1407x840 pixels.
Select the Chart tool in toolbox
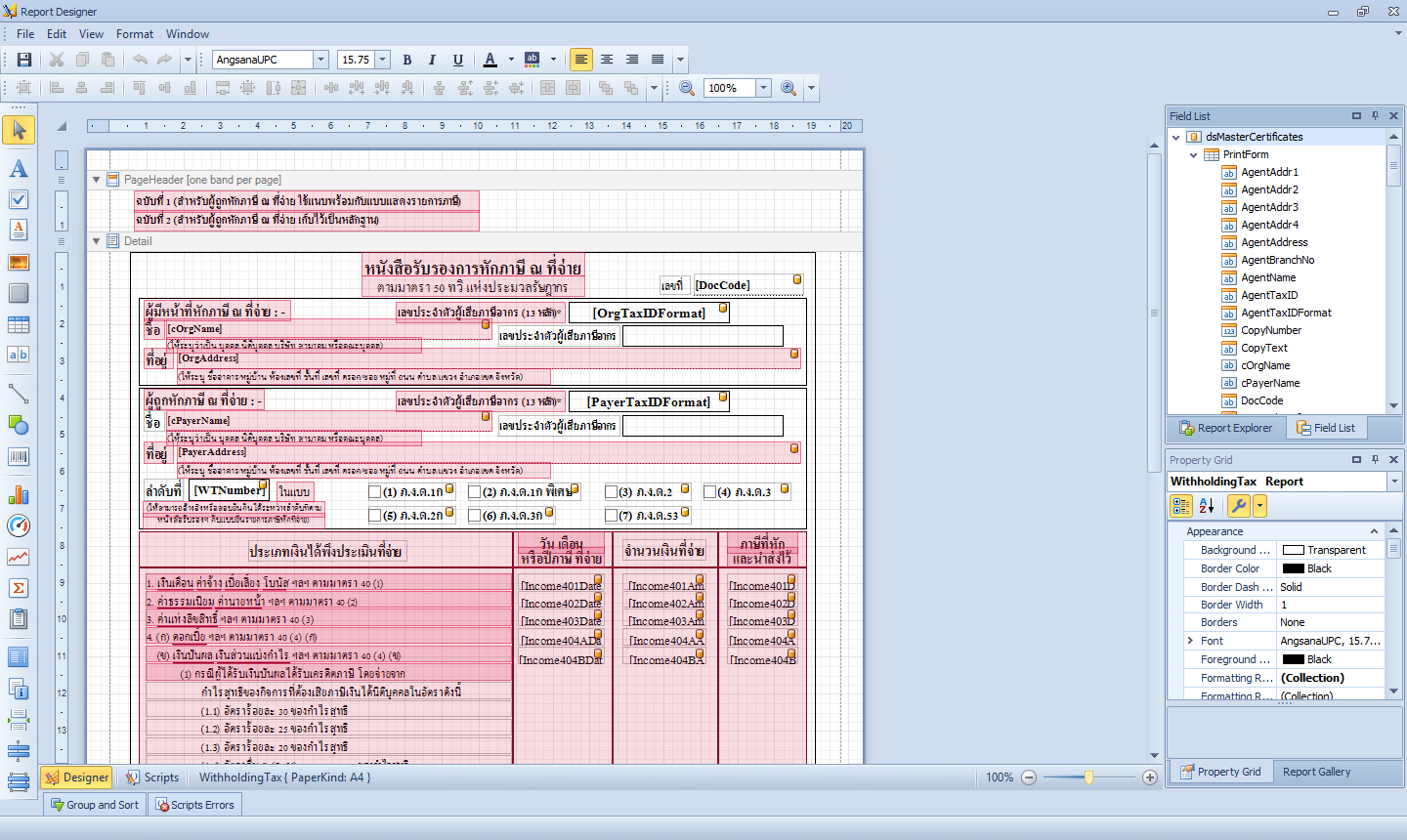[19, 495]
